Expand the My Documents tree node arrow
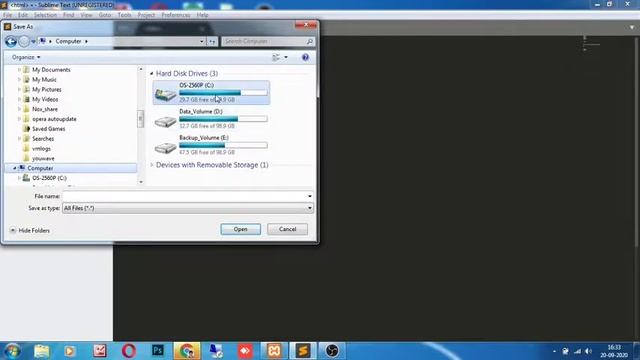The image size is (640, 360). (19, 70)
